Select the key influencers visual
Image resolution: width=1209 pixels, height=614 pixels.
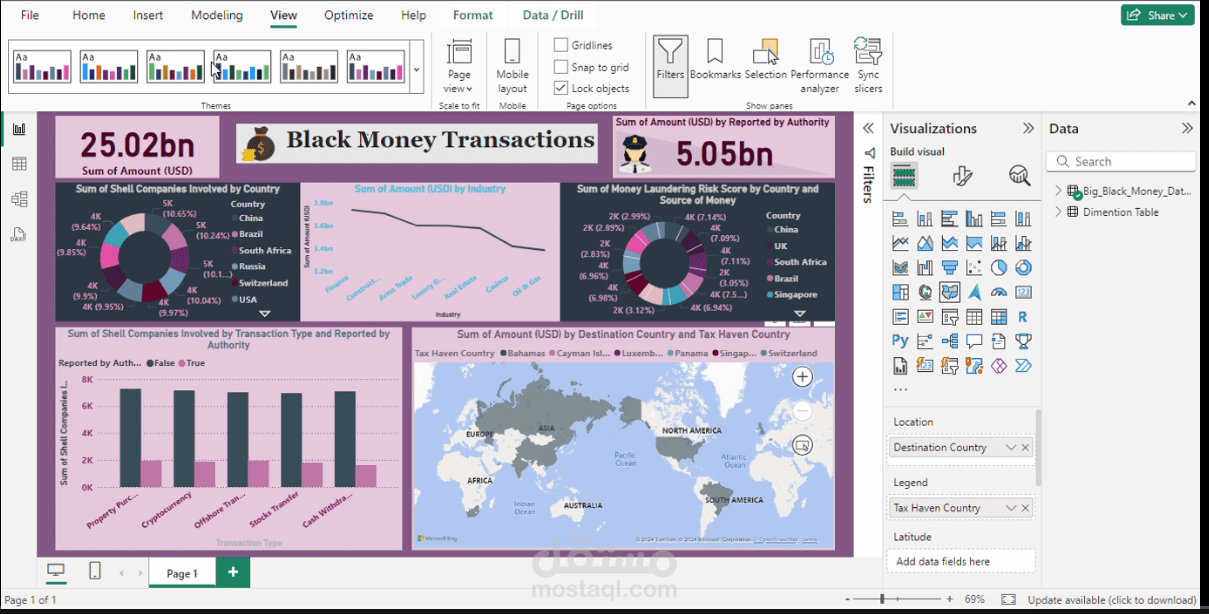click(x=925, y=341)
